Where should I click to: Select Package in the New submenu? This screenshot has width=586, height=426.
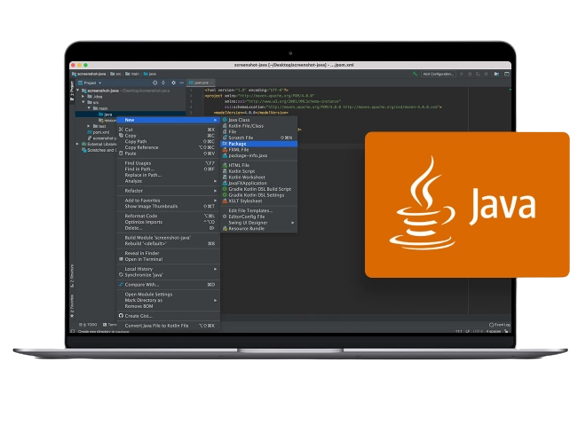[x=259, y=143]
